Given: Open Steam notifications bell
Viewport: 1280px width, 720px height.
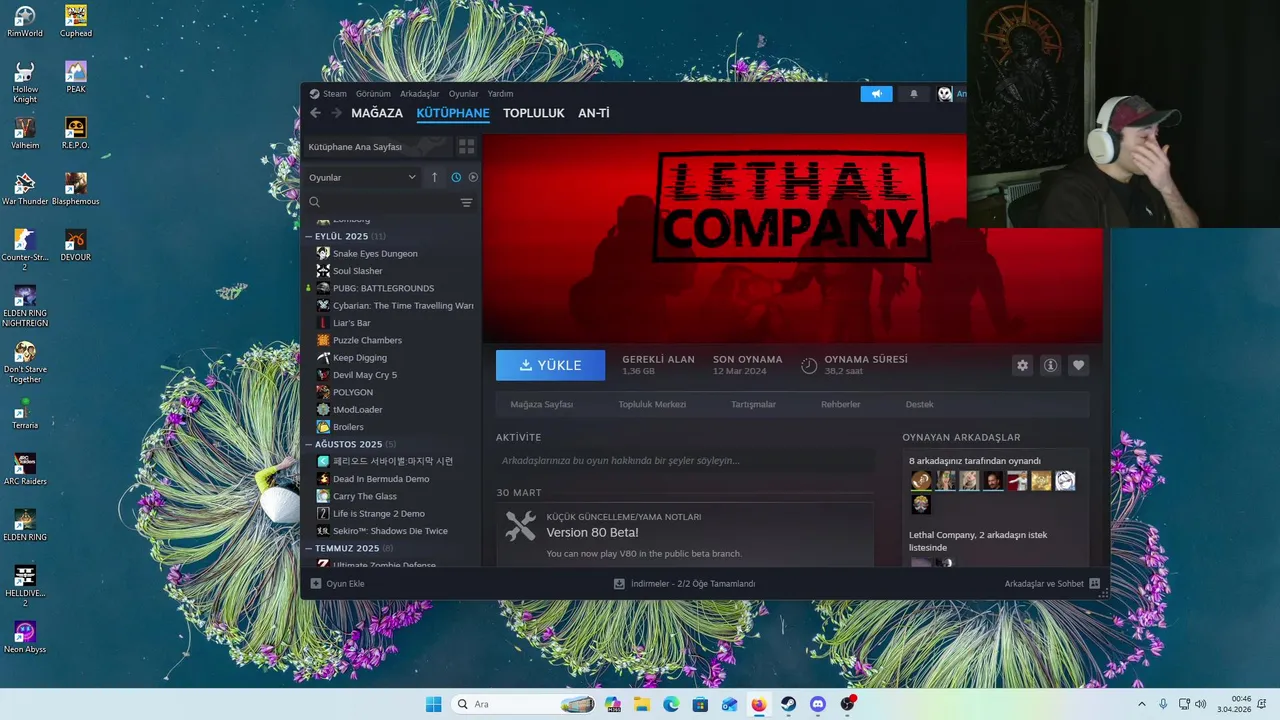Looking at the screenshot, I should click(913, 94).
